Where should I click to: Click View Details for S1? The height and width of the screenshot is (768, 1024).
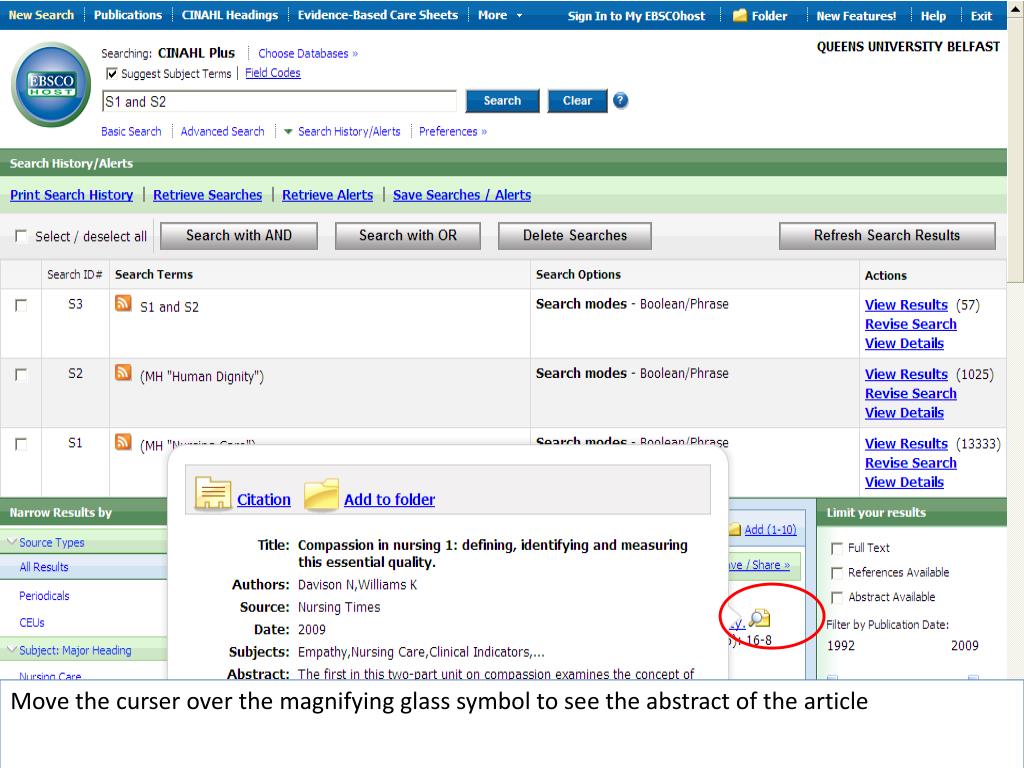click(x=904, y=482)
